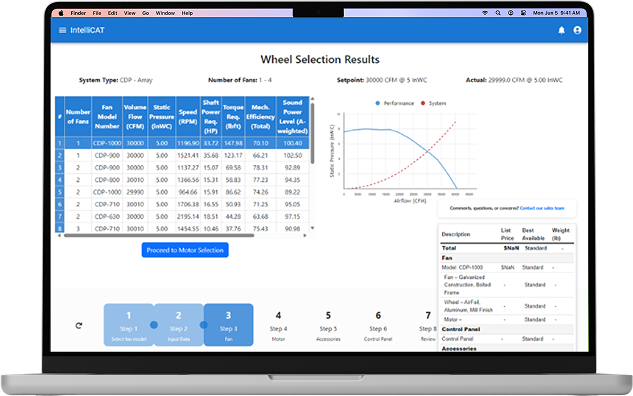Click the table's scroll right arrow
The image size is (633, 396).
[x=305, y=235]
